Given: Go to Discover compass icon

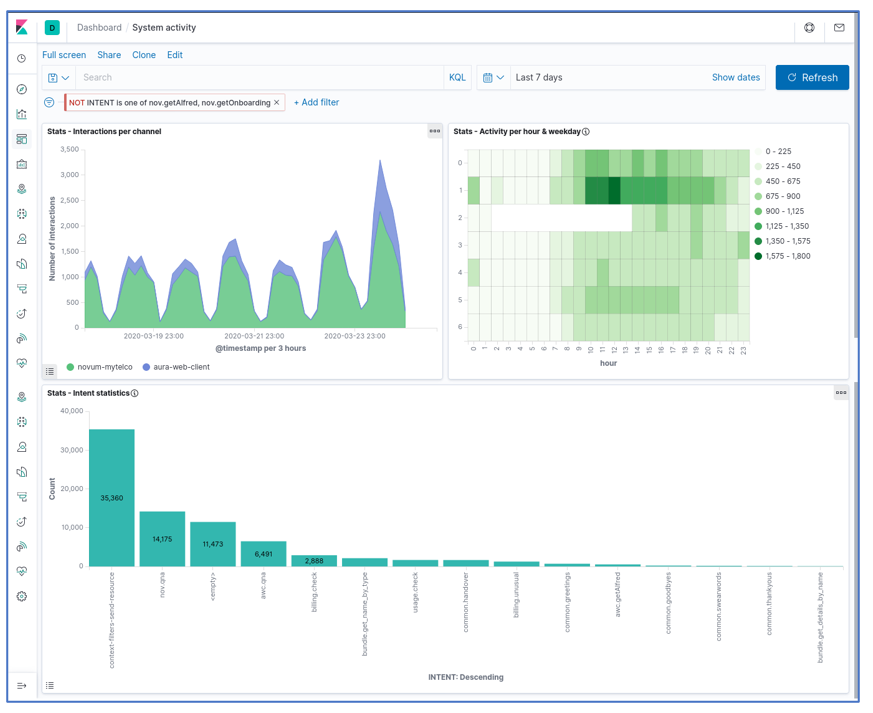Looking at the screenshot, I should (22, 89).
